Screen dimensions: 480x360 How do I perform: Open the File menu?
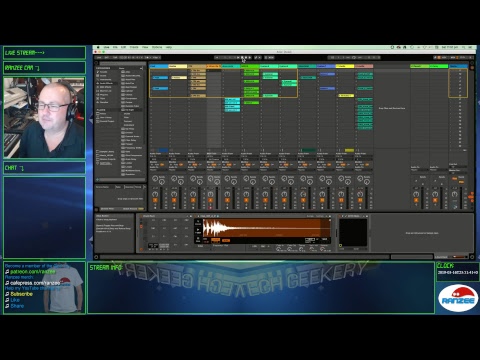[x=115, y=47]
